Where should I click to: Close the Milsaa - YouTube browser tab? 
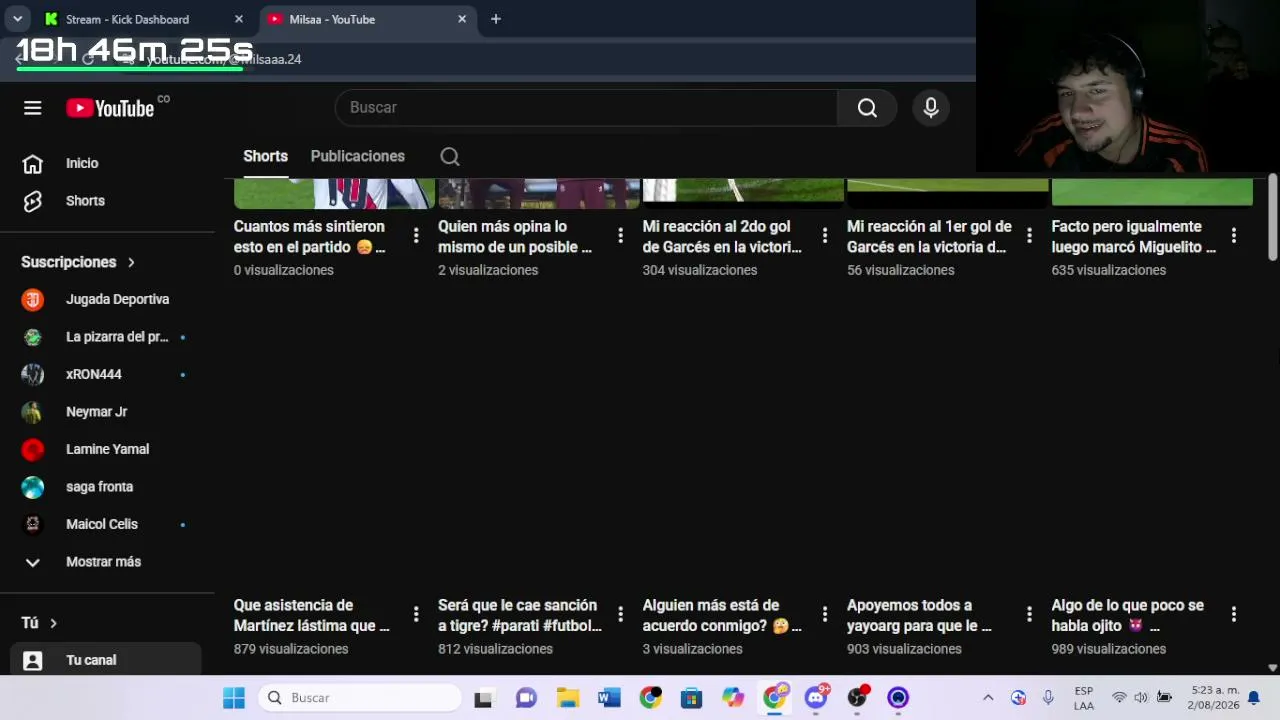coord(462,19)
